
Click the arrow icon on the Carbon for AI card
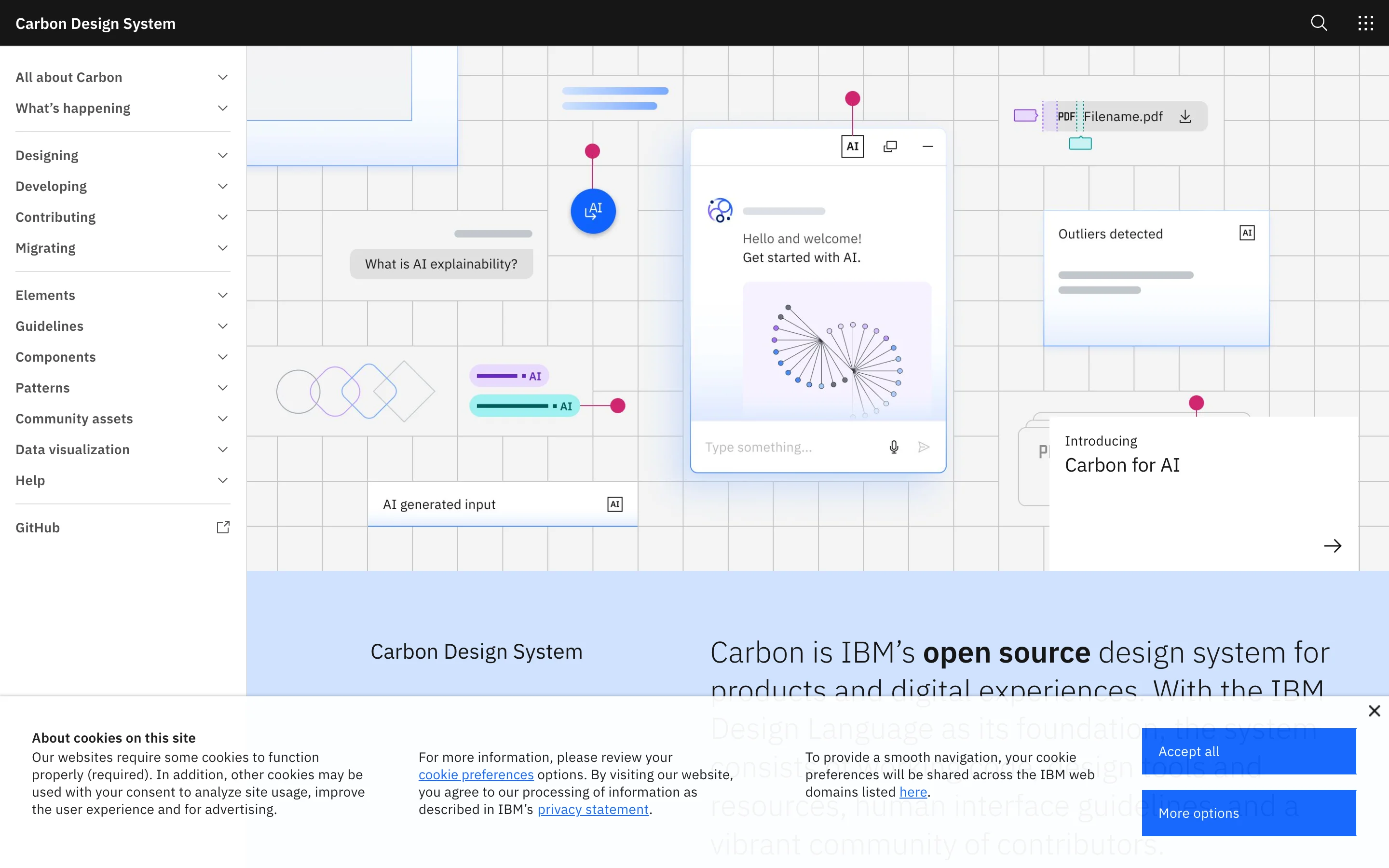[1333, 545]
